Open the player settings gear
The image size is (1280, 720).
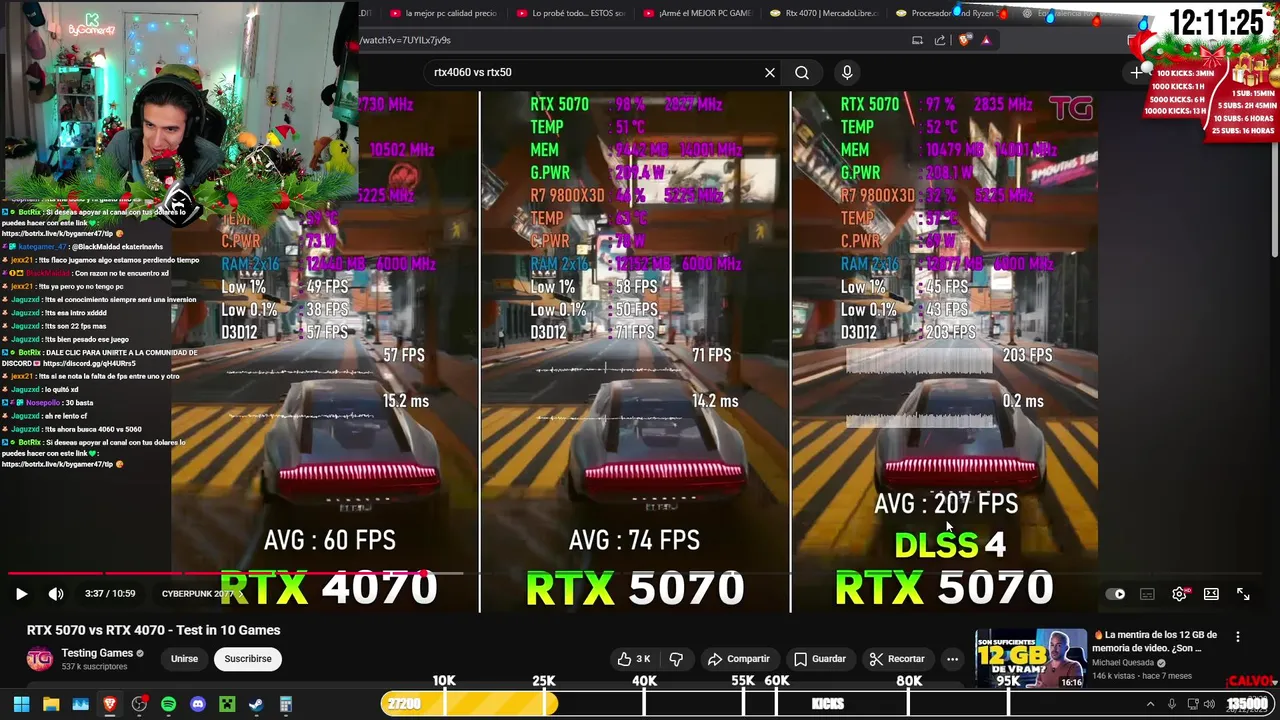pyautogui.click(x=1180, y=594)
